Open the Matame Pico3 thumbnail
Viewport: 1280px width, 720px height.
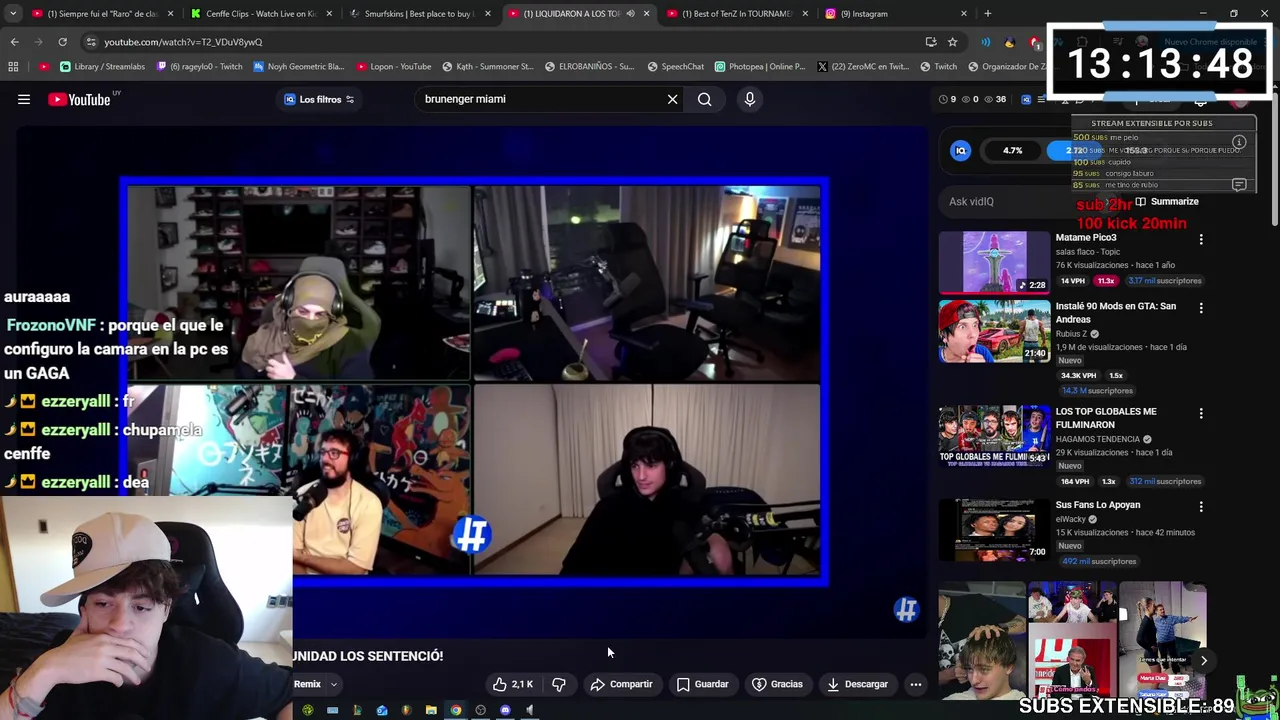[994, 262]
